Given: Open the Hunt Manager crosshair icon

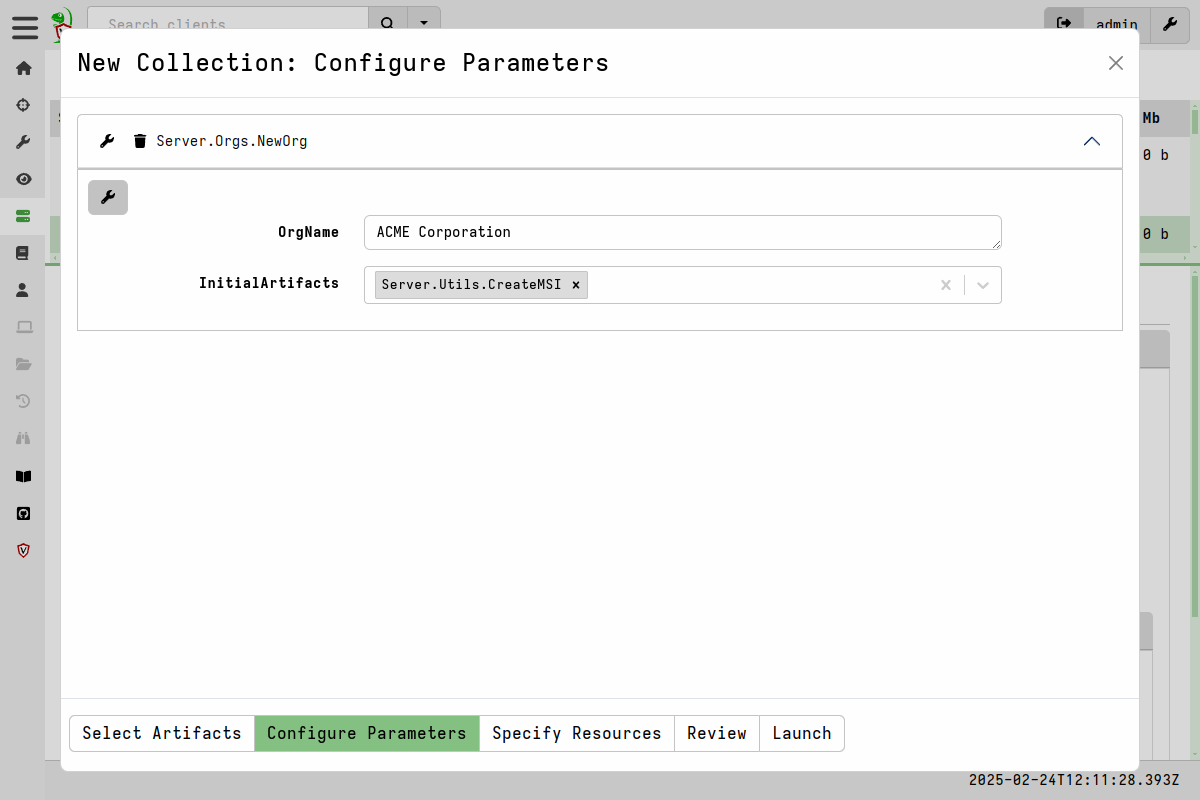Looking at the screenshot, I should pos(23,104).
